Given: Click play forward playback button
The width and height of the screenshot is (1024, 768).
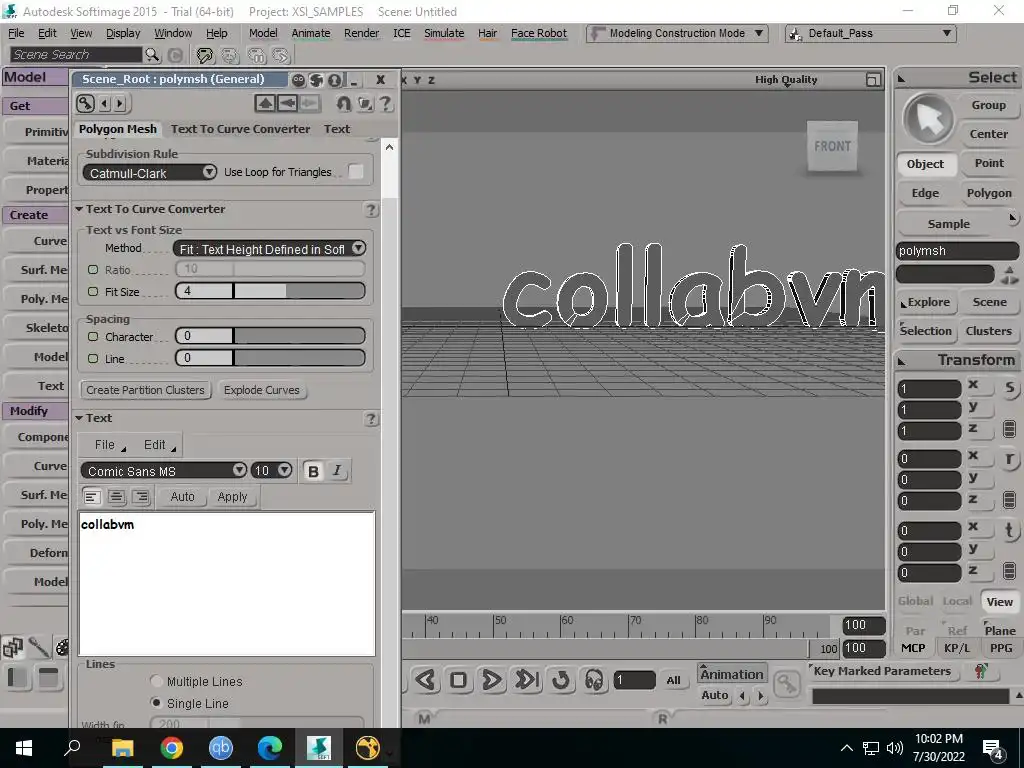Looking at the screenshot, I should coord(492,680).
